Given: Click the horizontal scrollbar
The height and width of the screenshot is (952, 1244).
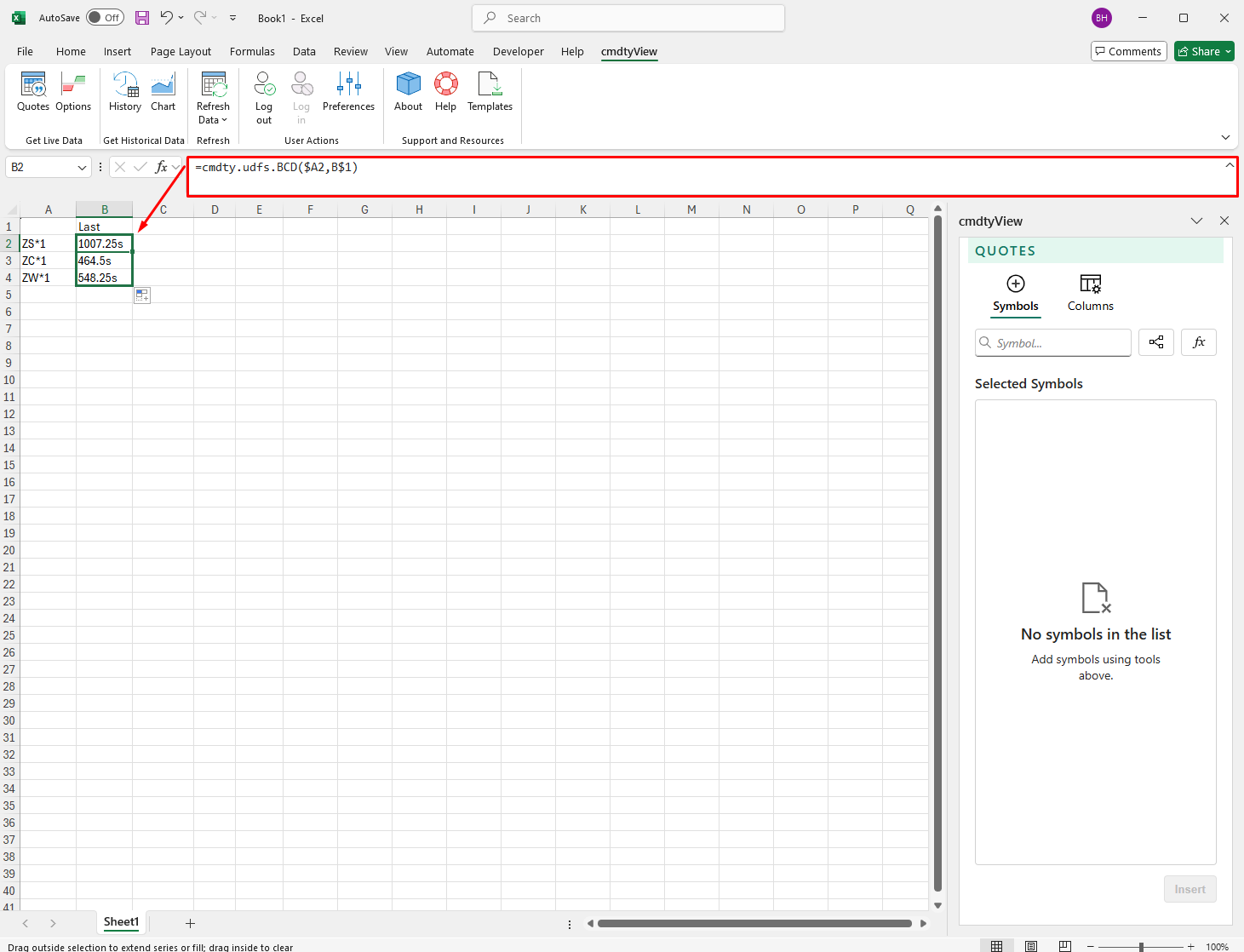Looking at the screenshot, I should (x=754, y=923).
